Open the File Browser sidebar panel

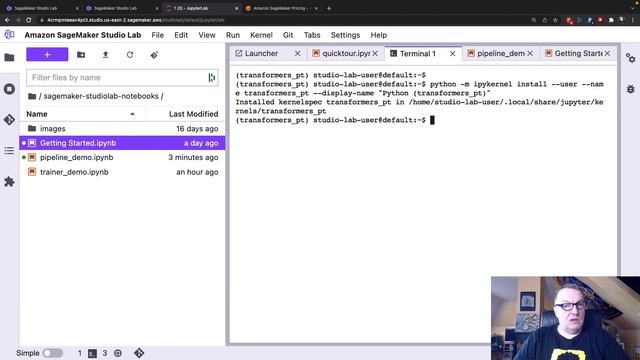9,58
